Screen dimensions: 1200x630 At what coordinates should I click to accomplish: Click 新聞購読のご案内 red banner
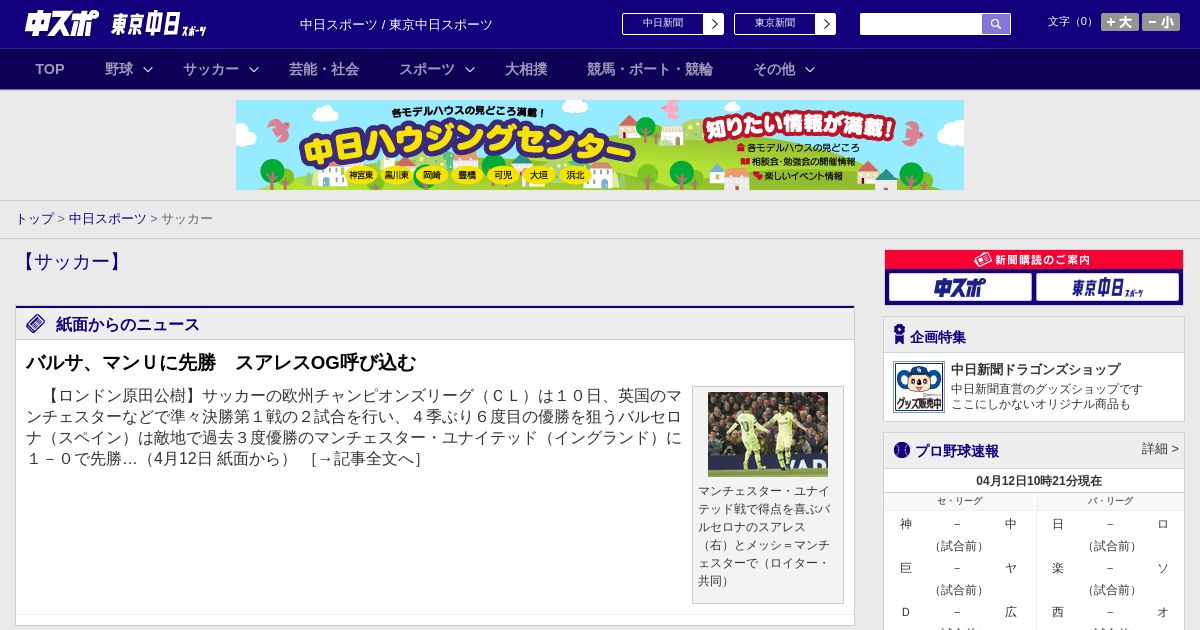pyautogui.click(x=1034, y=260)
